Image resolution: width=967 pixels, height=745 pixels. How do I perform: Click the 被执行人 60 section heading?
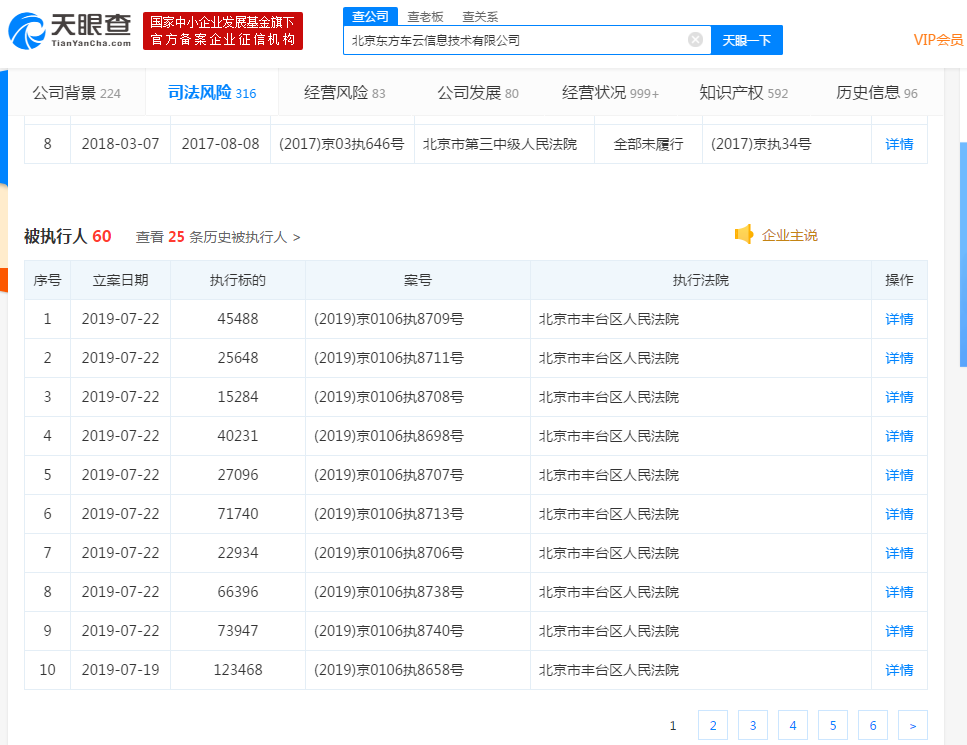pos(68,236)
